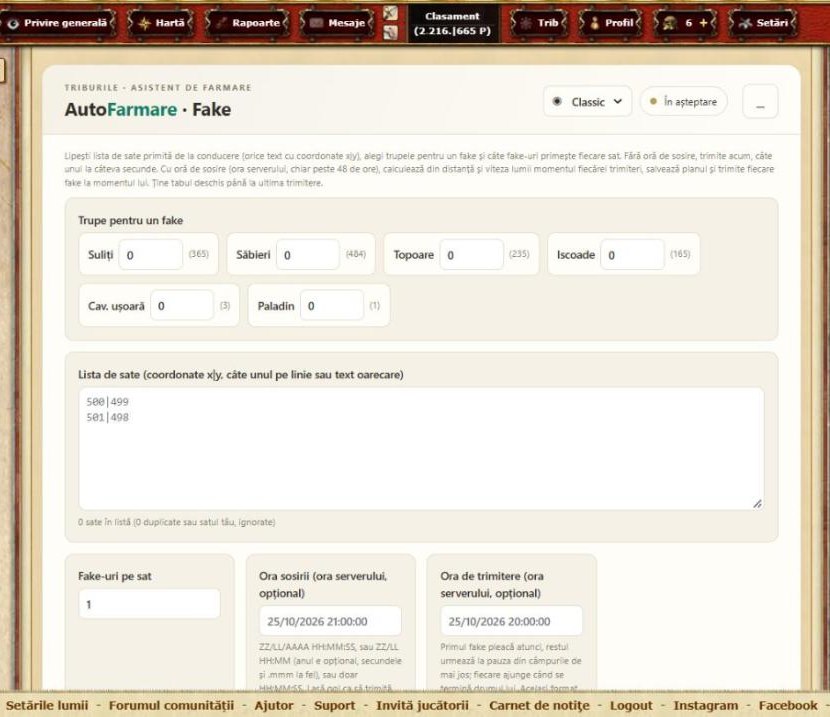Click the (235) available Topoare count
The width and height of the screenshot is (830, 717).
(x=519, y=254)
